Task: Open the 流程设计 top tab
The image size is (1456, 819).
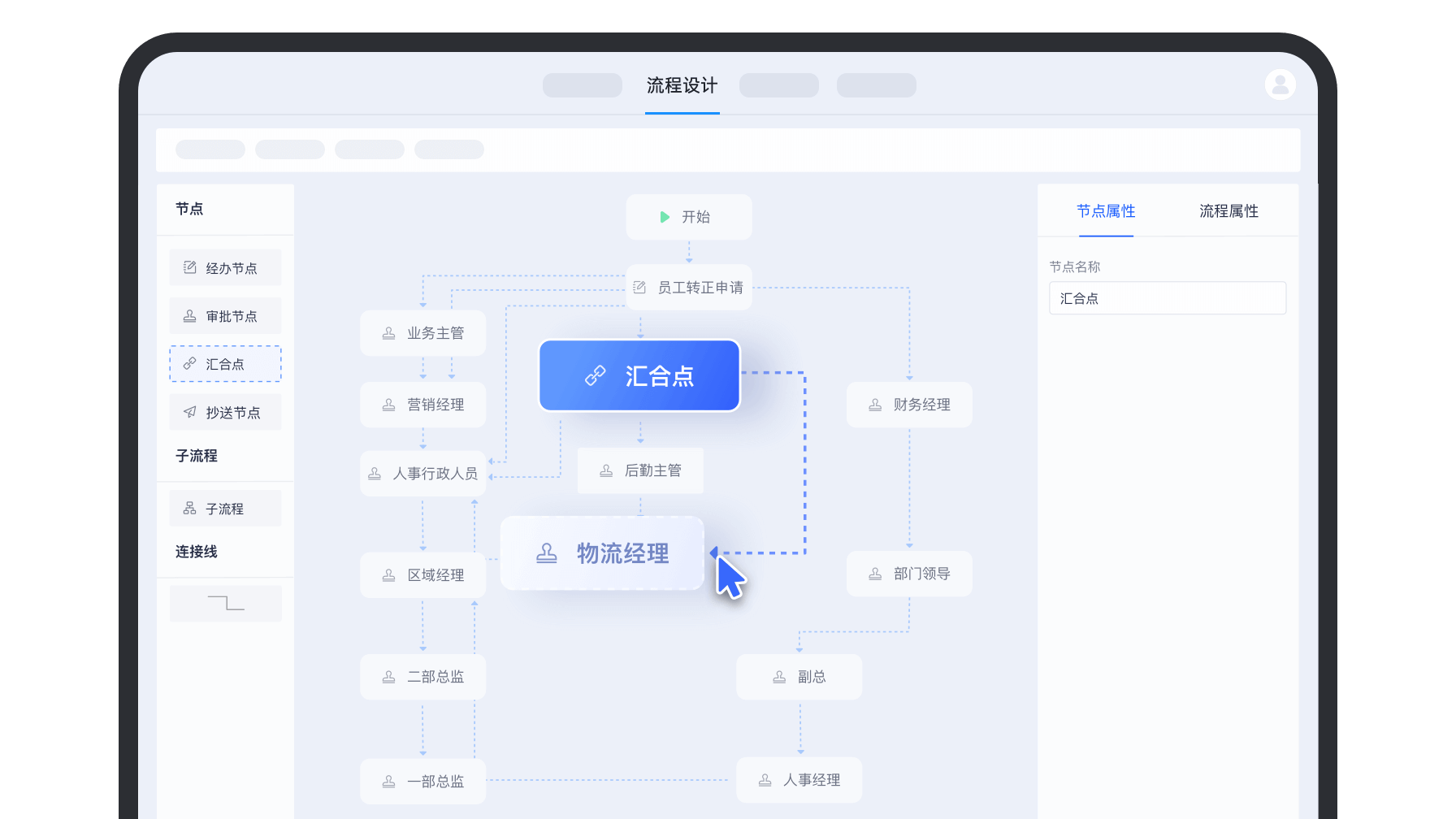Action: point(682,86)
